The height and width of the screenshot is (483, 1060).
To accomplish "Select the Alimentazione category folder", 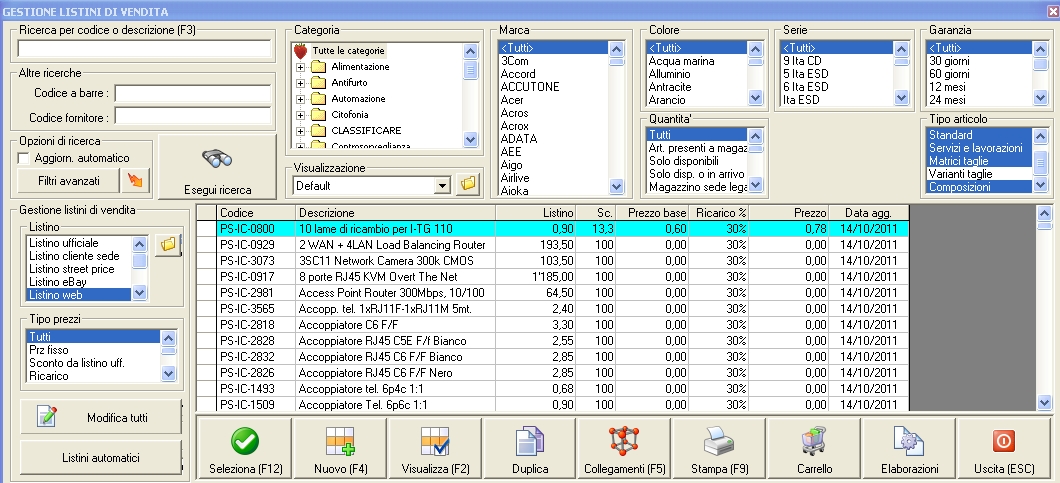I will pos(360,67).
